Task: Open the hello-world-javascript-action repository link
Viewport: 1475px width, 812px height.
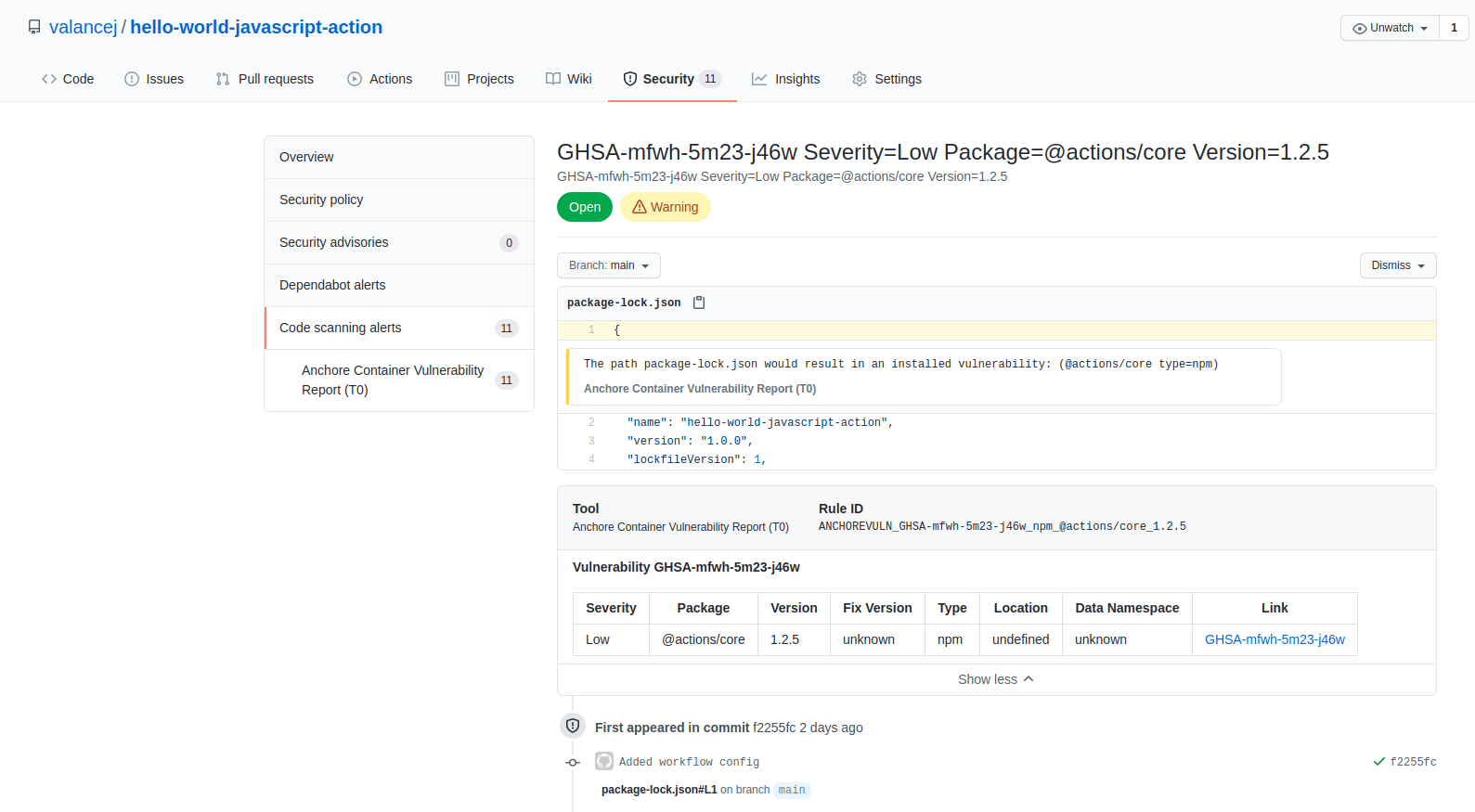Action: click(256, 27)
